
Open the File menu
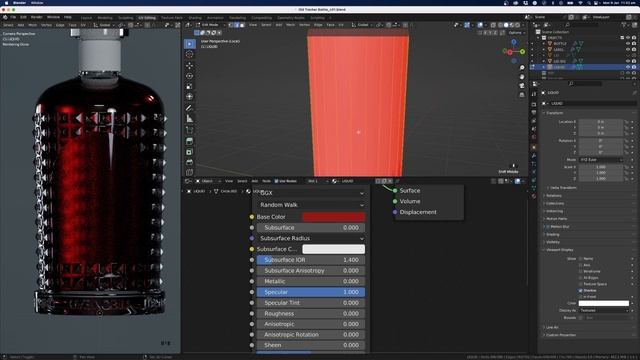13,17
